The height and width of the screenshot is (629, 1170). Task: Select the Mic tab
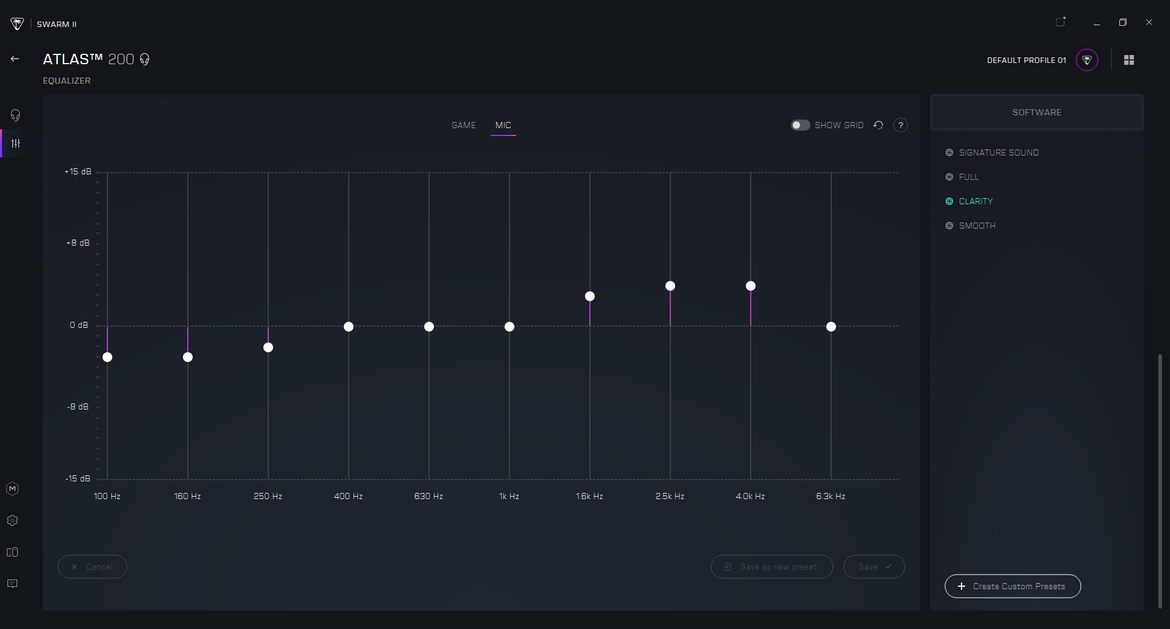pos(503,125)
